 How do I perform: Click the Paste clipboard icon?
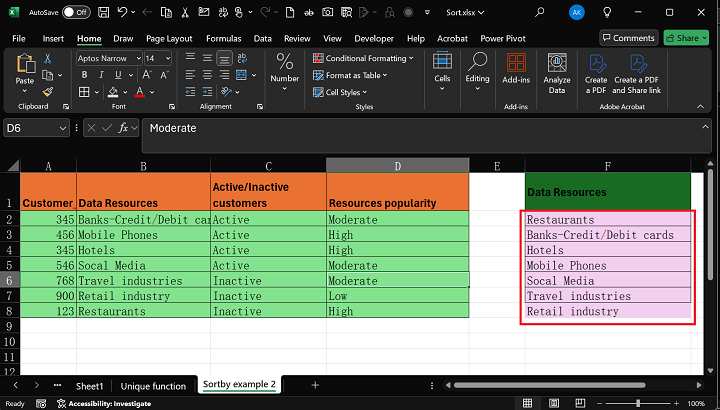[25, 66]
